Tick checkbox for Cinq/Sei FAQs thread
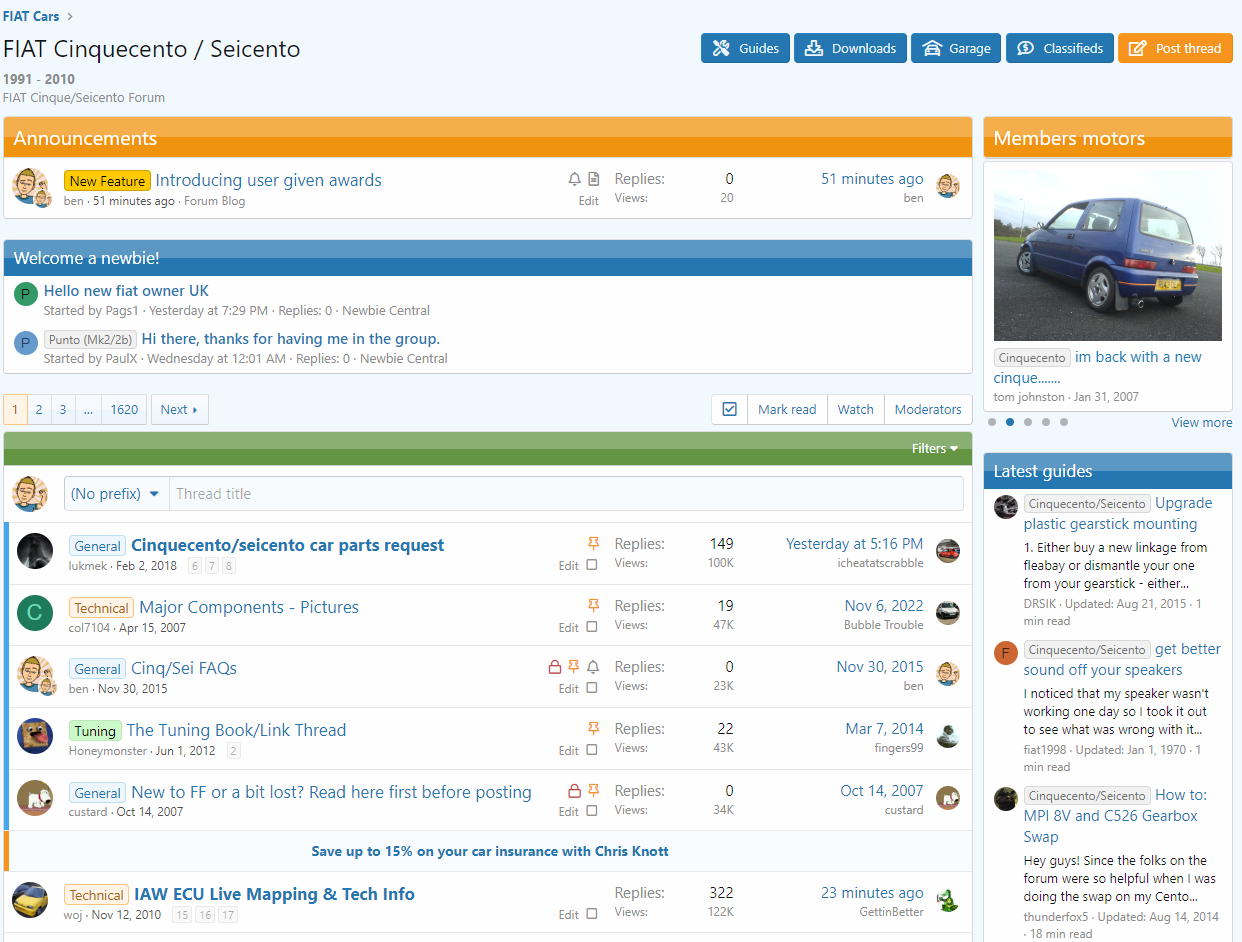This screenshot has width=1242, height=942. point(592,688)
